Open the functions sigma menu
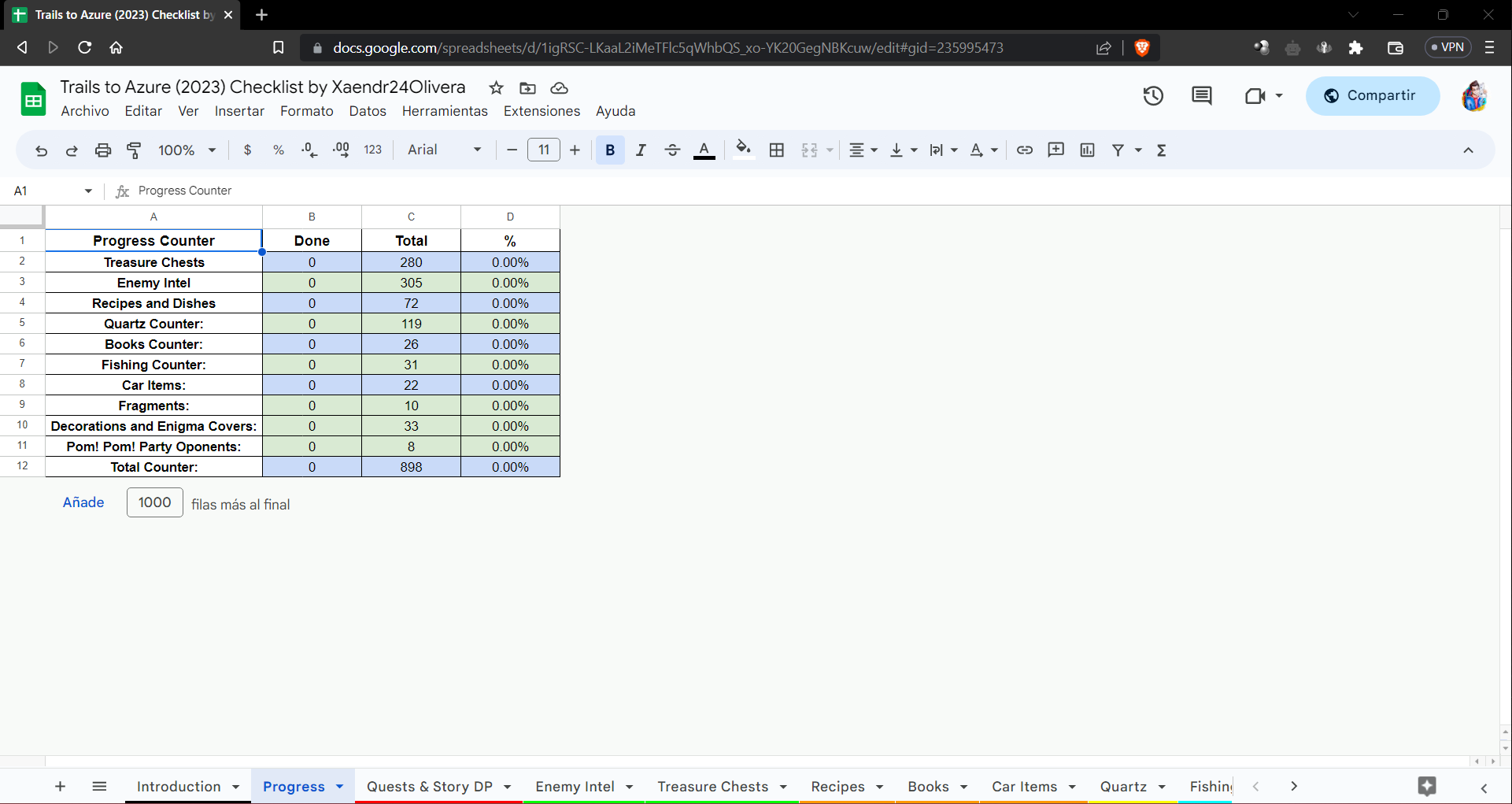The width and height of the screenshot is (1512, 804). tap(1162, 150)
